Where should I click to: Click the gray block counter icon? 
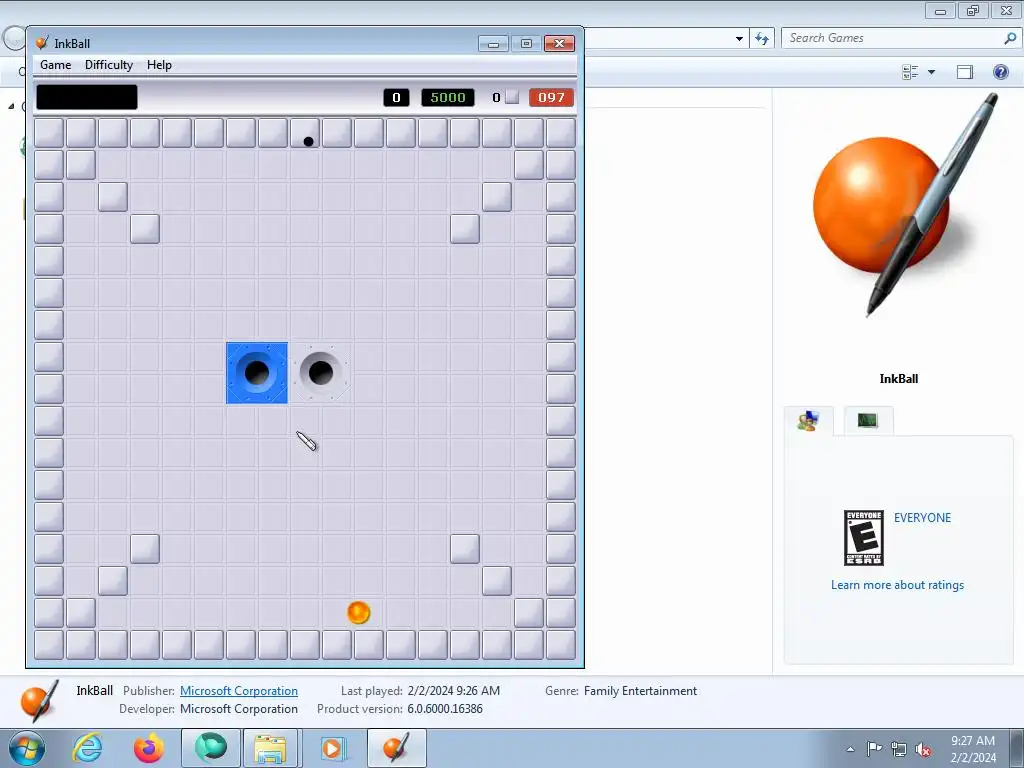tap(512, 97)
